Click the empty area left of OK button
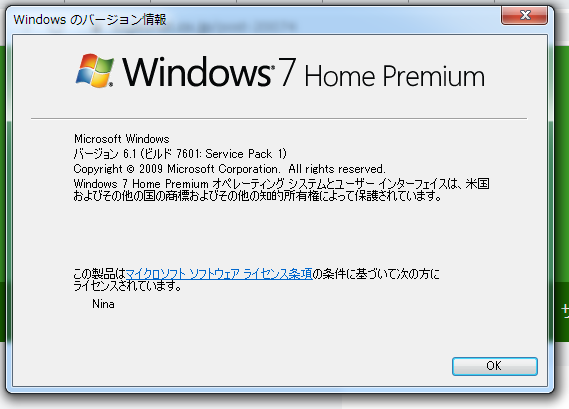Viewport: 569px width, 409px height. 254,366
